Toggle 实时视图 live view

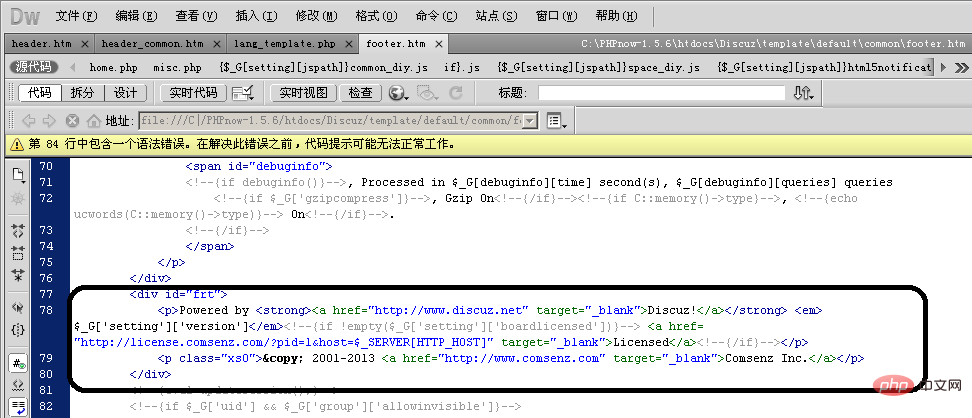303,93
